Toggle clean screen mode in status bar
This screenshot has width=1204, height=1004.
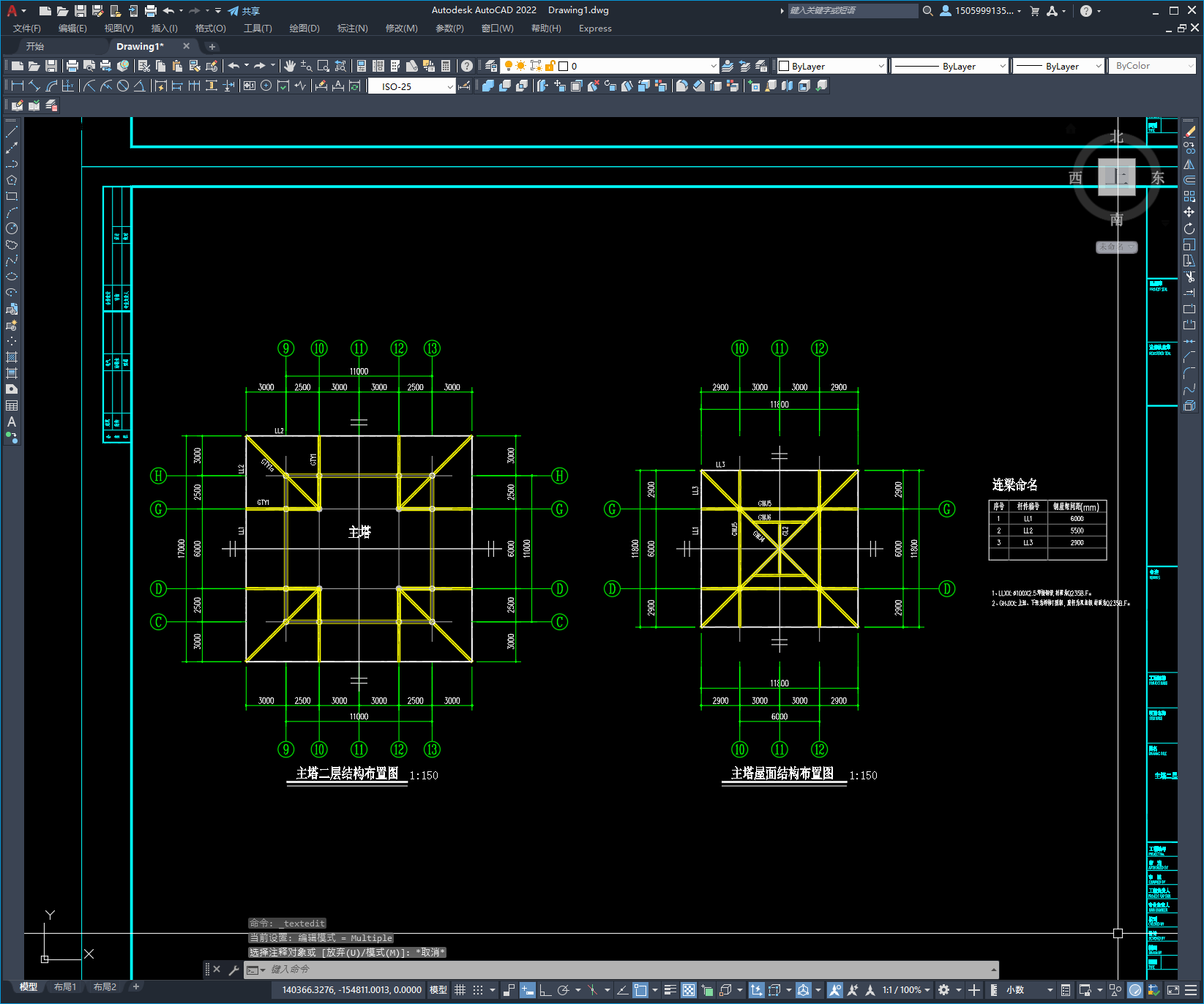pyautogui.click(x=1173, y=990)
